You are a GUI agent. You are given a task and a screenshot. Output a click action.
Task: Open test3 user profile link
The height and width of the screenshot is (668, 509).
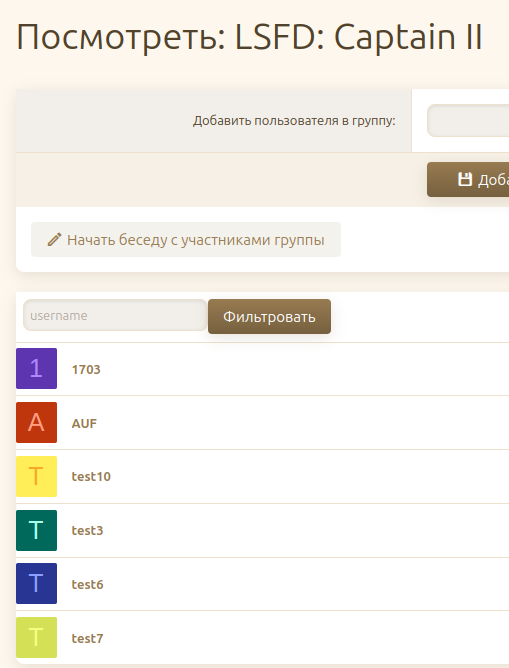tap(87, 530)
